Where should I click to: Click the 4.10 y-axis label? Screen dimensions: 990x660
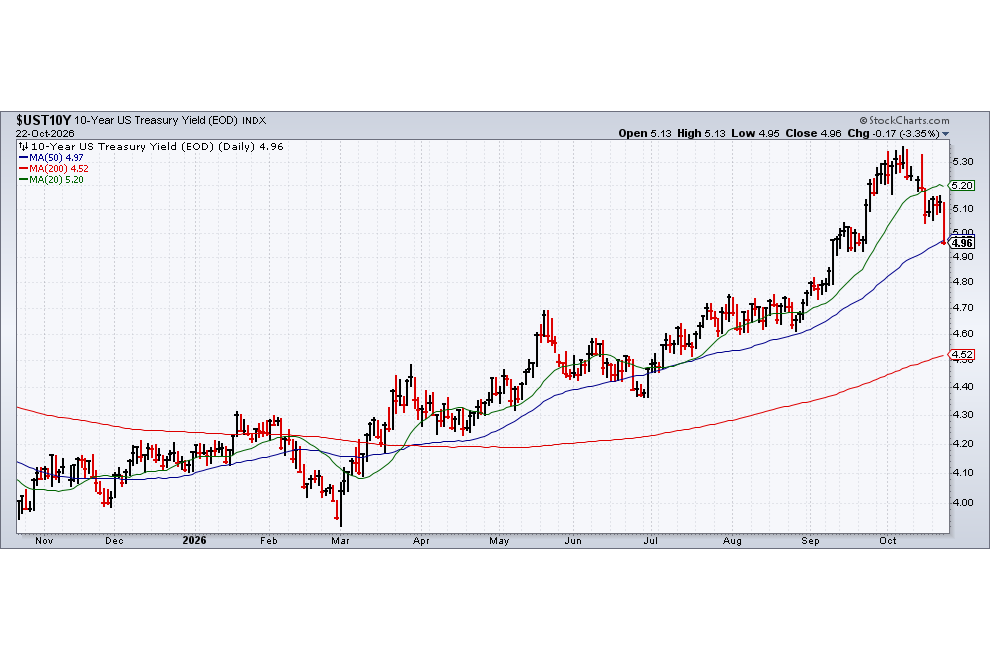point(963,472)
